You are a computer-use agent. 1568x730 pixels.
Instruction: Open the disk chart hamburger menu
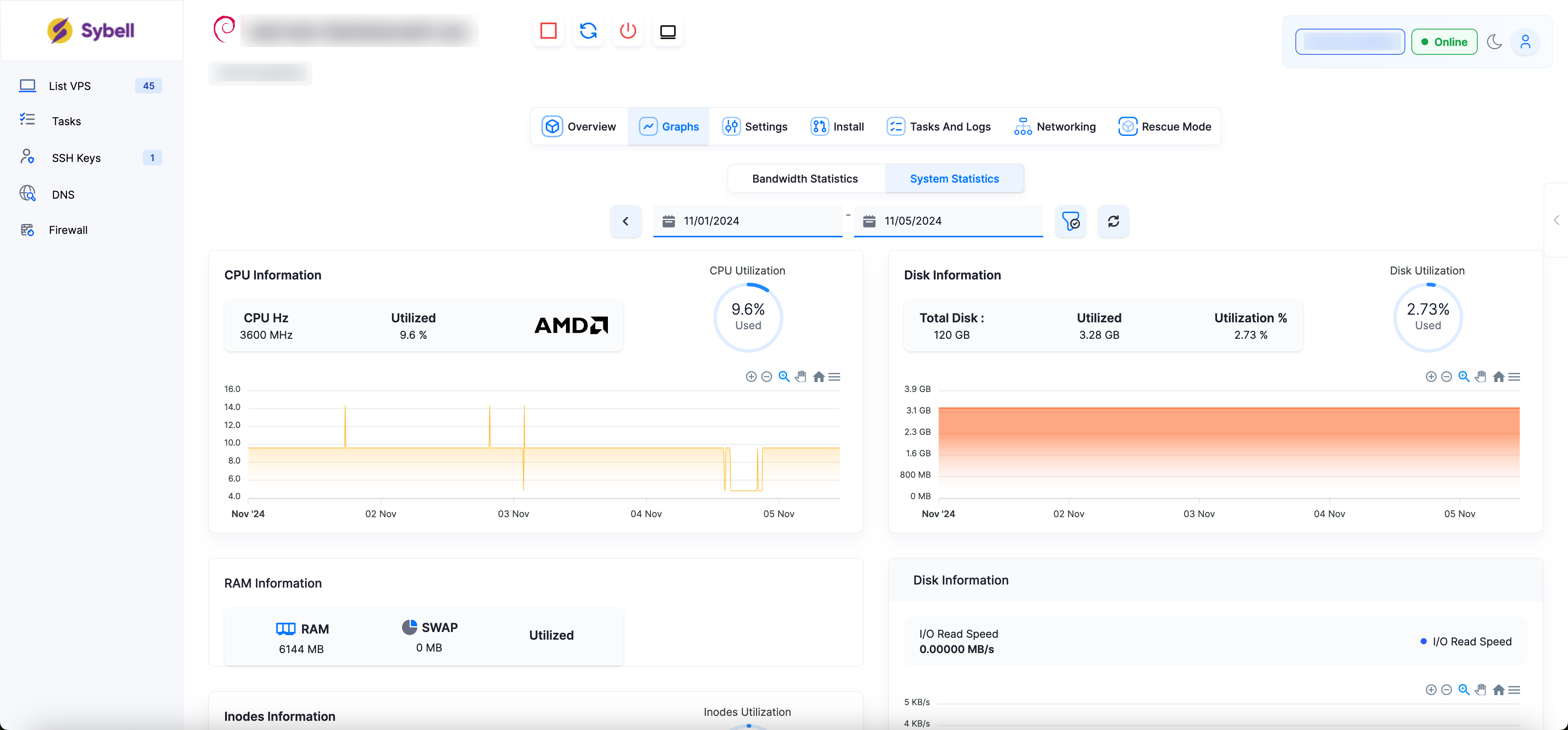pos(1514,377)
